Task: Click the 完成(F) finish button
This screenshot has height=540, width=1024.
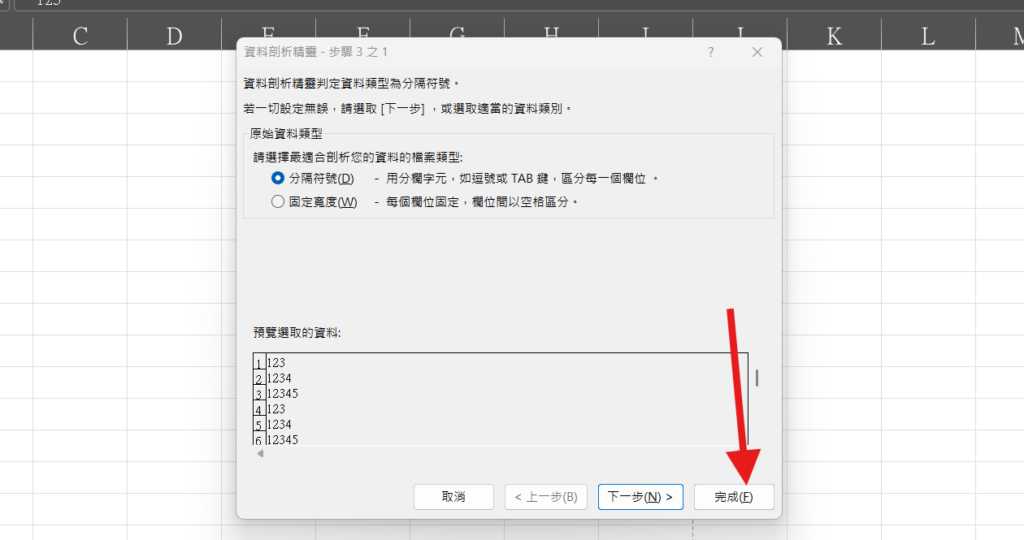Action: [733, 497]
